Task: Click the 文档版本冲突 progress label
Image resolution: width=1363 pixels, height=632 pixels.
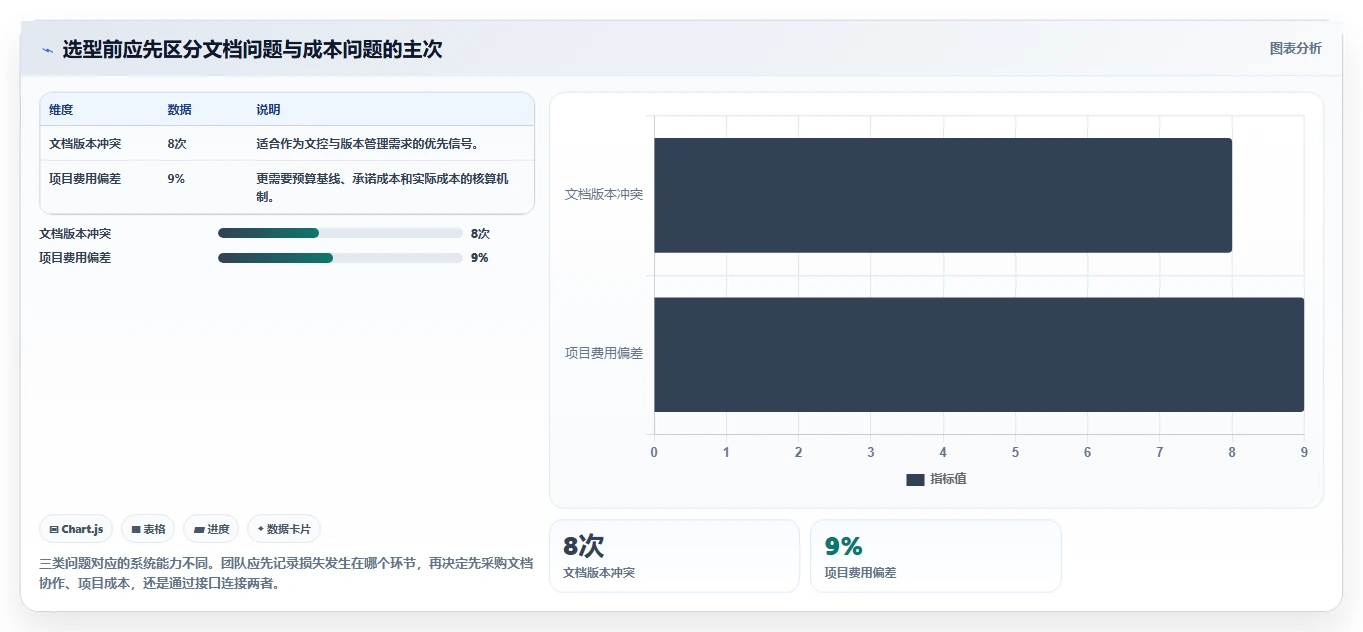Action: pyautogui.click(x=75, y=233)
